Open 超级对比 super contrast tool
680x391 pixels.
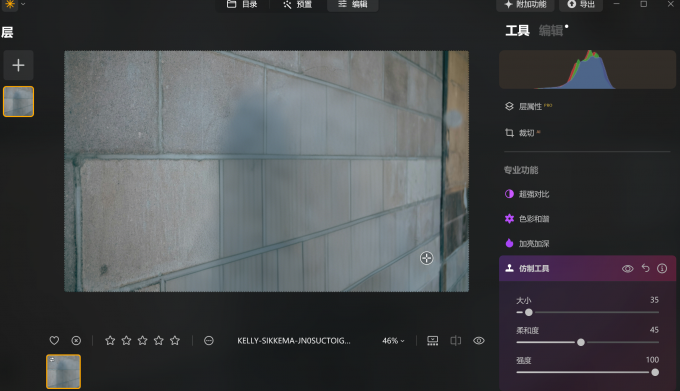(527, 194)
